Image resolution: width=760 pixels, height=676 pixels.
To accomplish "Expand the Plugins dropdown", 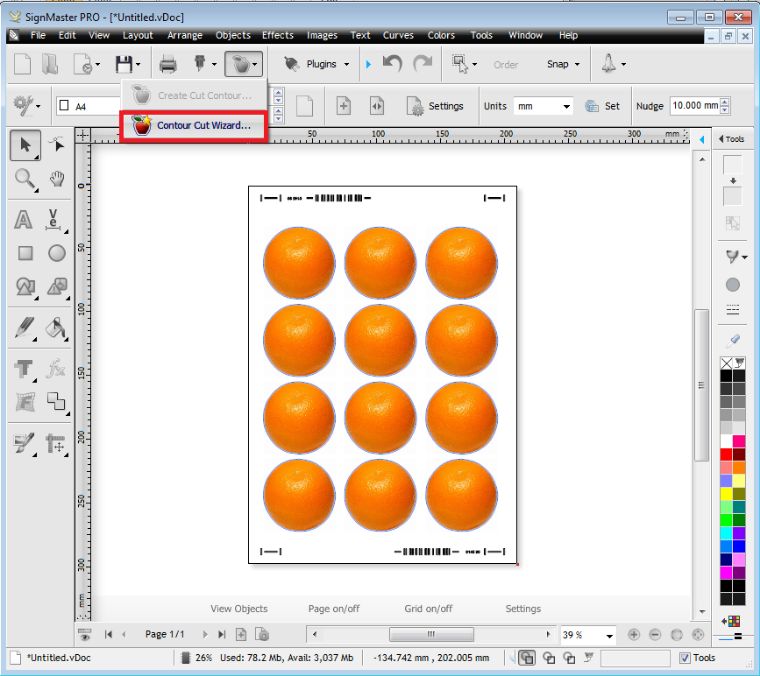I will [319, 64].
